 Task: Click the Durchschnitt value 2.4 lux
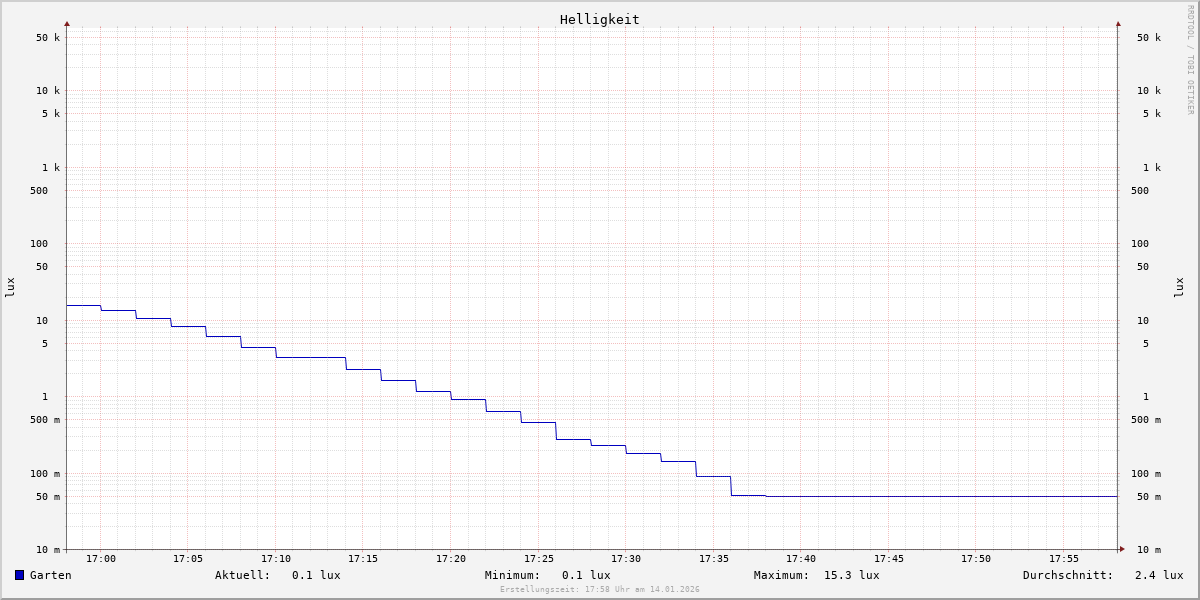point(1159,575)
